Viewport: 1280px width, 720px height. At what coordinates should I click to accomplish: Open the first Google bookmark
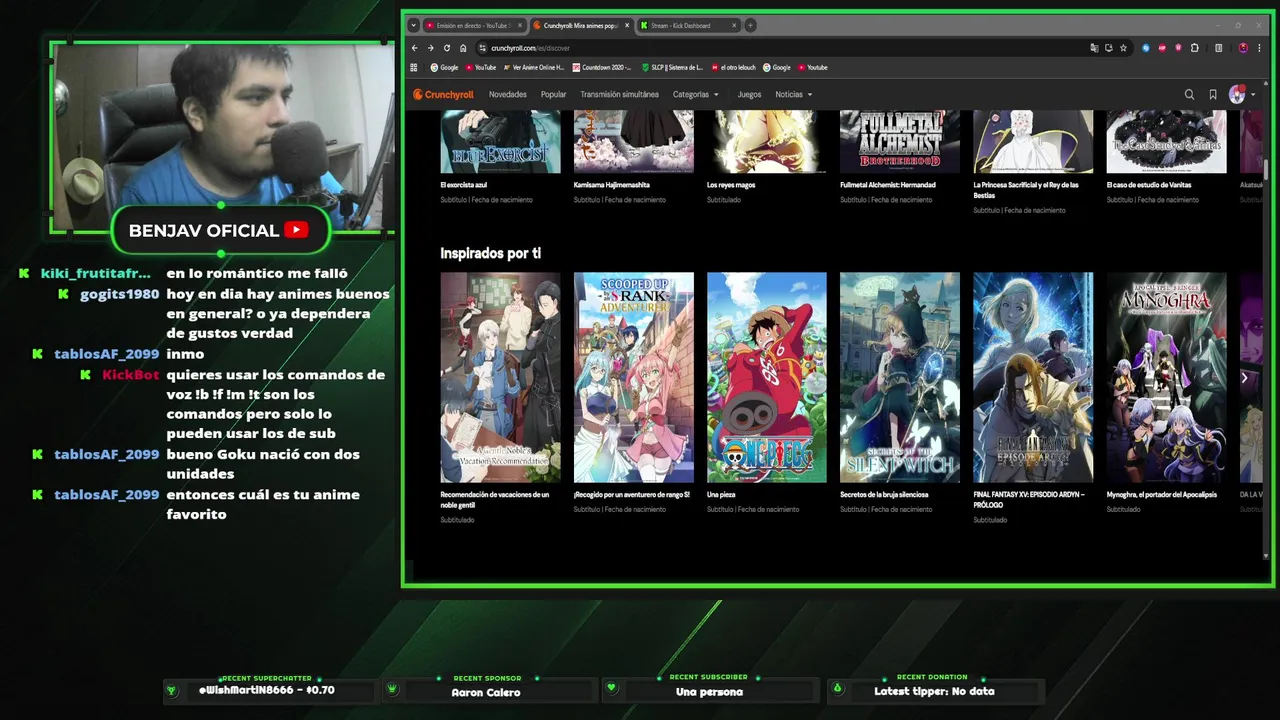(x=444, y=67)
